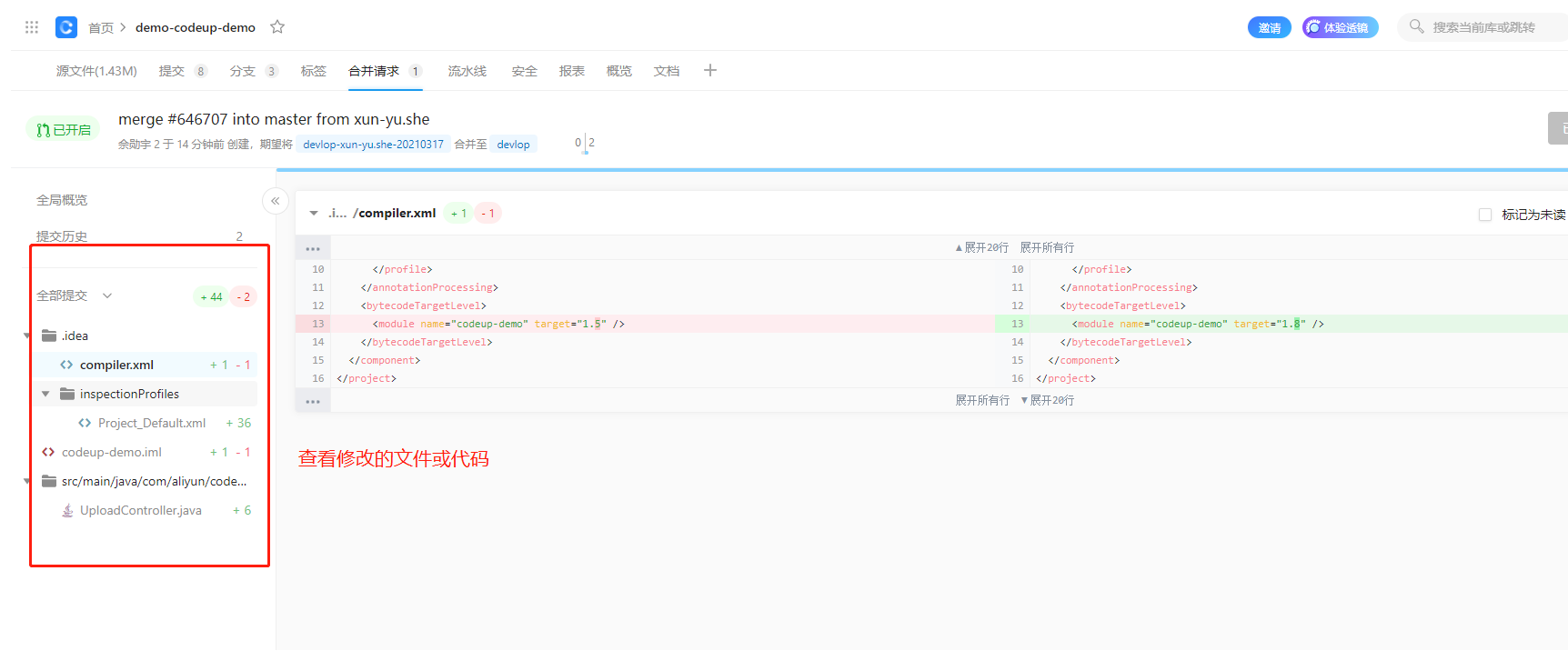Add a new tab with plus icon
Viewport: 1568px width, 661px height.
[x=710, y=70]
